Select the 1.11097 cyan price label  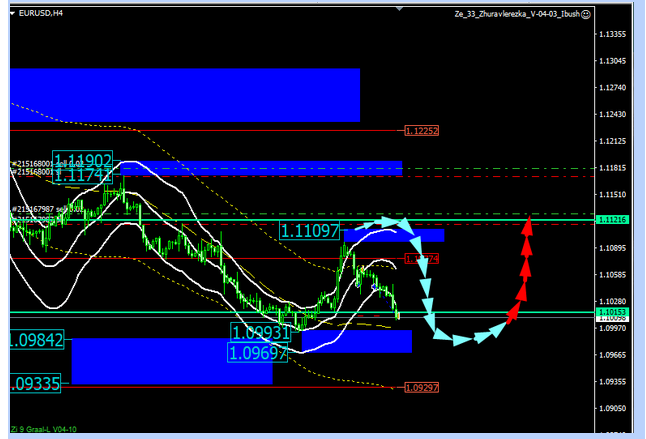(309, 232)
